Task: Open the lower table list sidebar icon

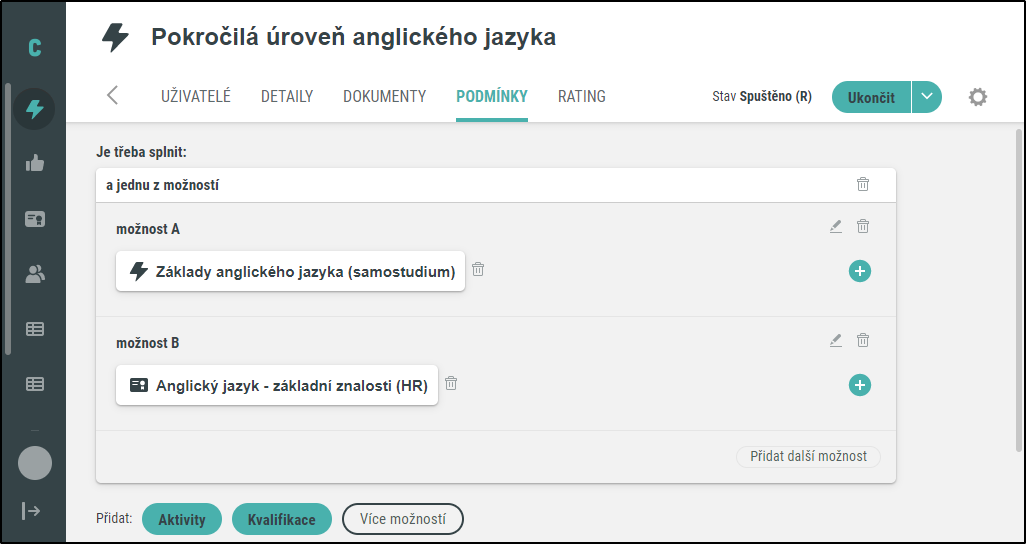Action: 35,384
